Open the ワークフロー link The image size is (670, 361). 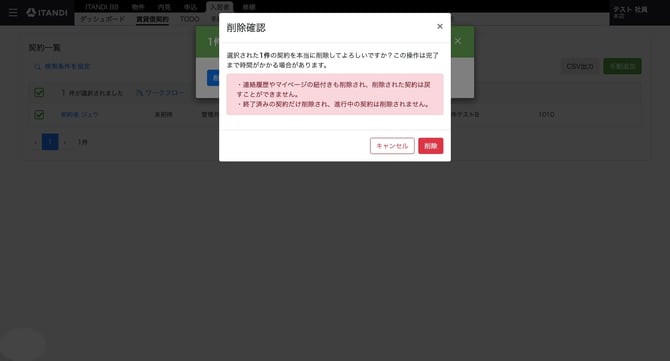160,92
